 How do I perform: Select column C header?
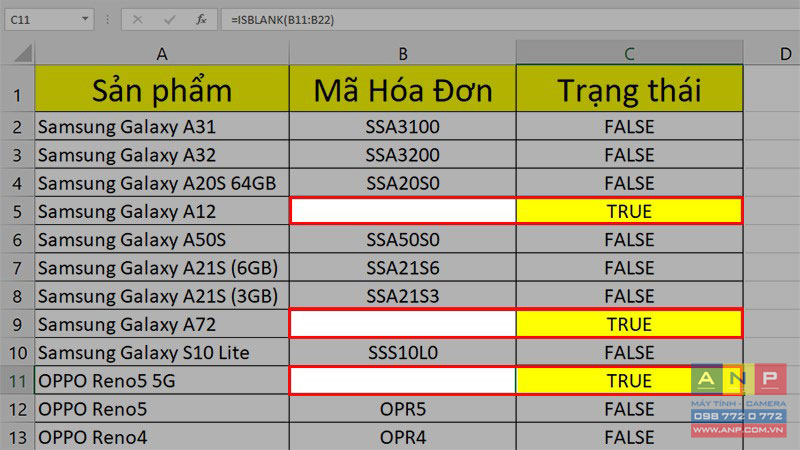tap(629, 54)
